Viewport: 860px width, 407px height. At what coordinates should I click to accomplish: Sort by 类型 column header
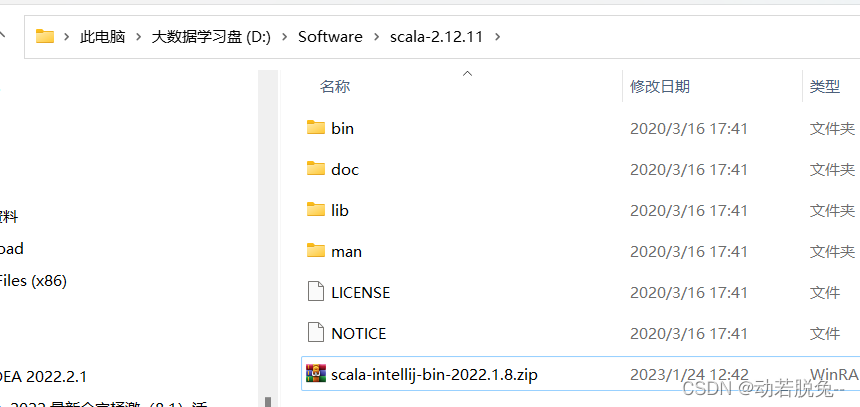(x=825, y=86)
